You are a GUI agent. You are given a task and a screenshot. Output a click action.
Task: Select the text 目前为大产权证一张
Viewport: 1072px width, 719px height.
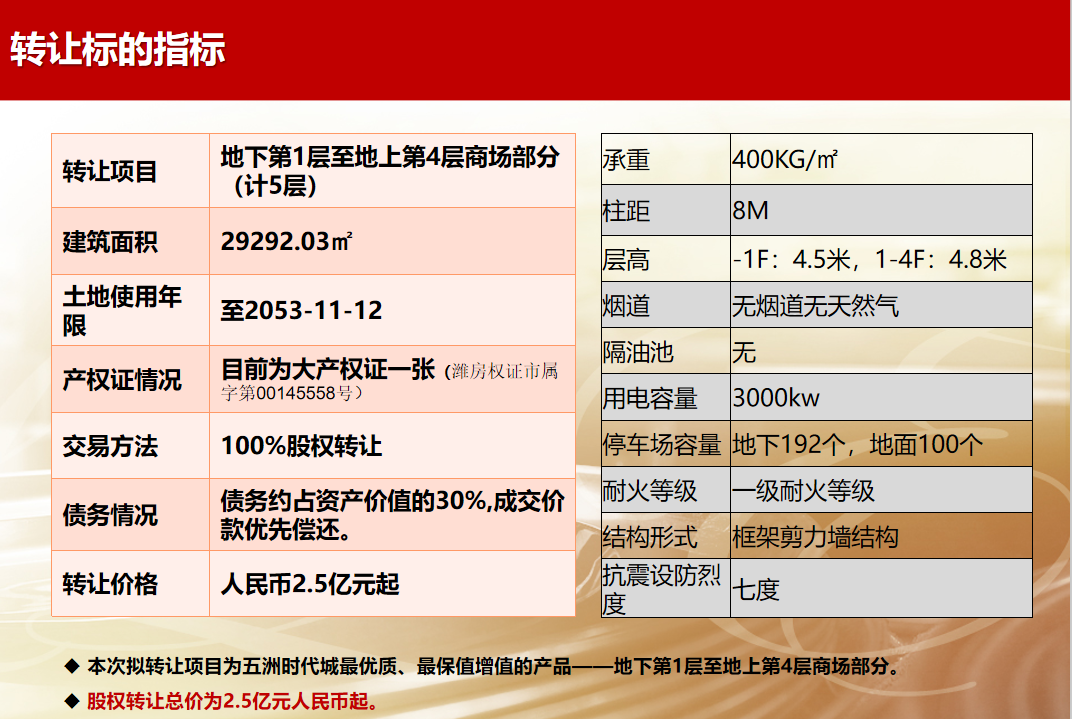328,370
